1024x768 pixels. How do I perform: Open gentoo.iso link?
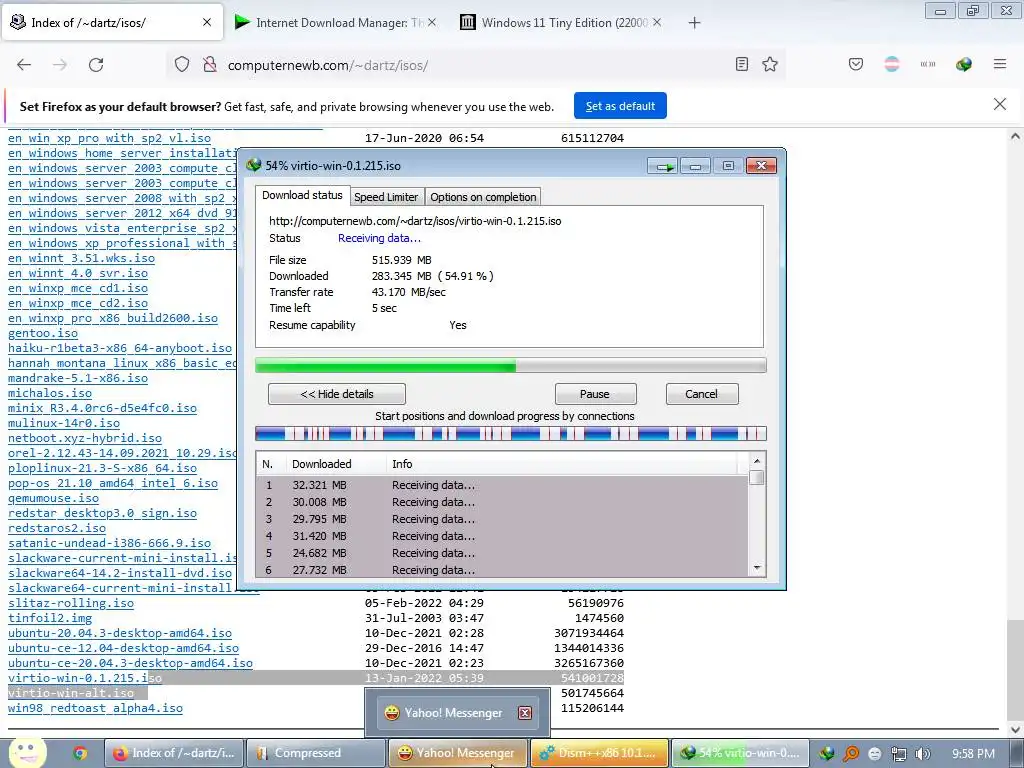[x=43, y=333]
